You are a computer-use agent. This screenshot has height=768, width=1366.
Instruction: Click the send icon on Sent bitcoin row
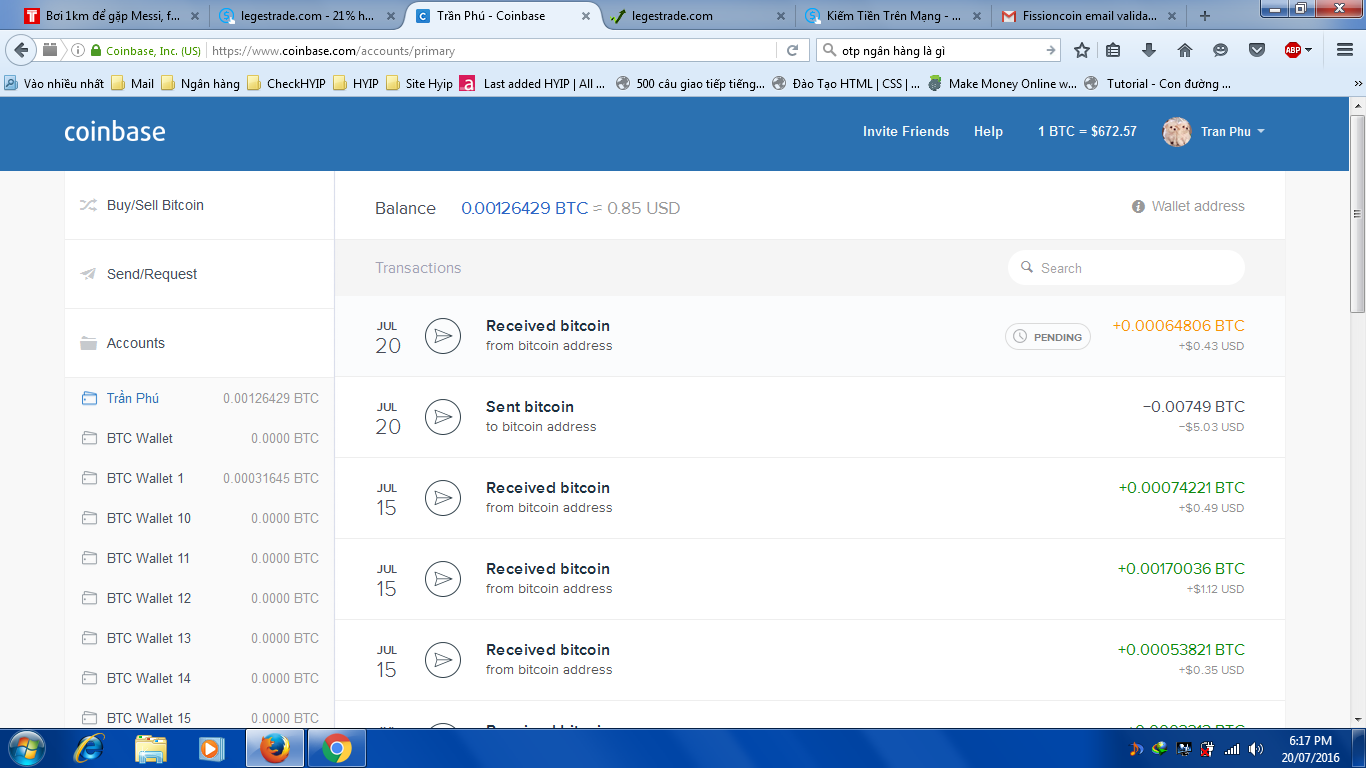pyautogui.click(x=443, y=417)
